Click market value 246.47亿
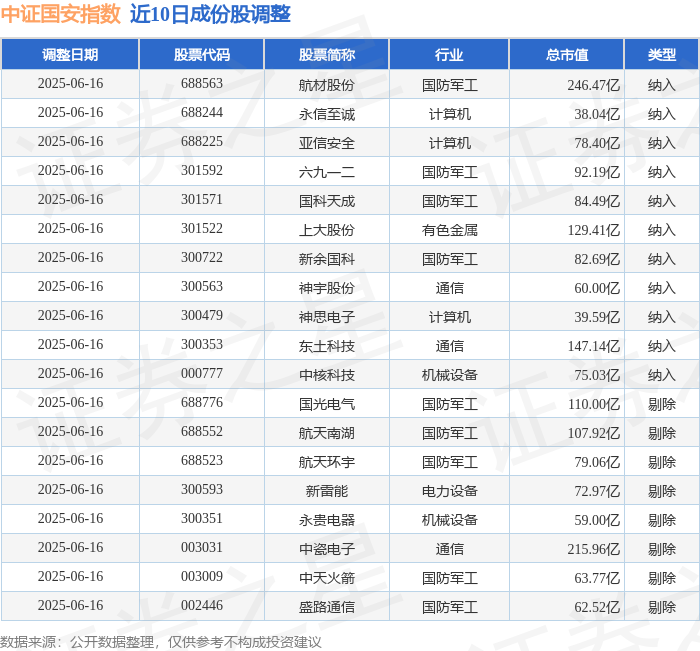Screen dimensions: 700x651 [x=594, y=85]
